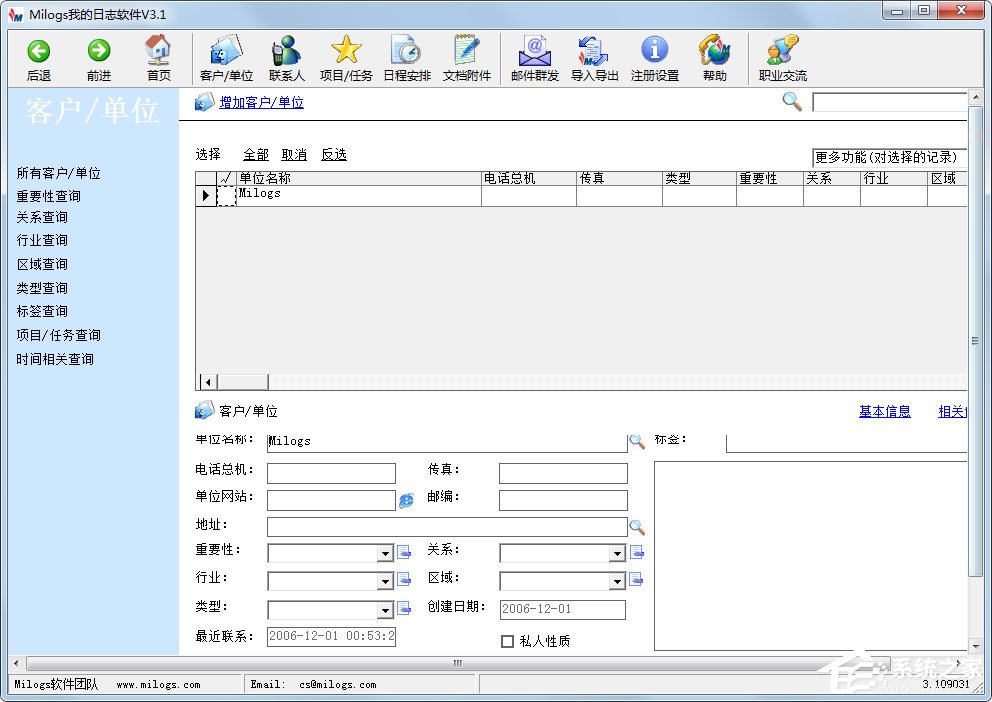Select 项目/任务查询 in the sidebar
This screenshot has height=702, width=992.
click(58, 335)
